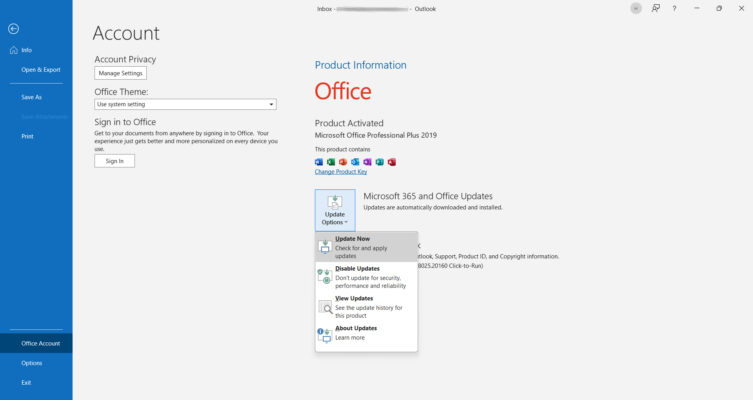Click the purple OneNote product icon
753x400 pixels.
tap(367, 162)
